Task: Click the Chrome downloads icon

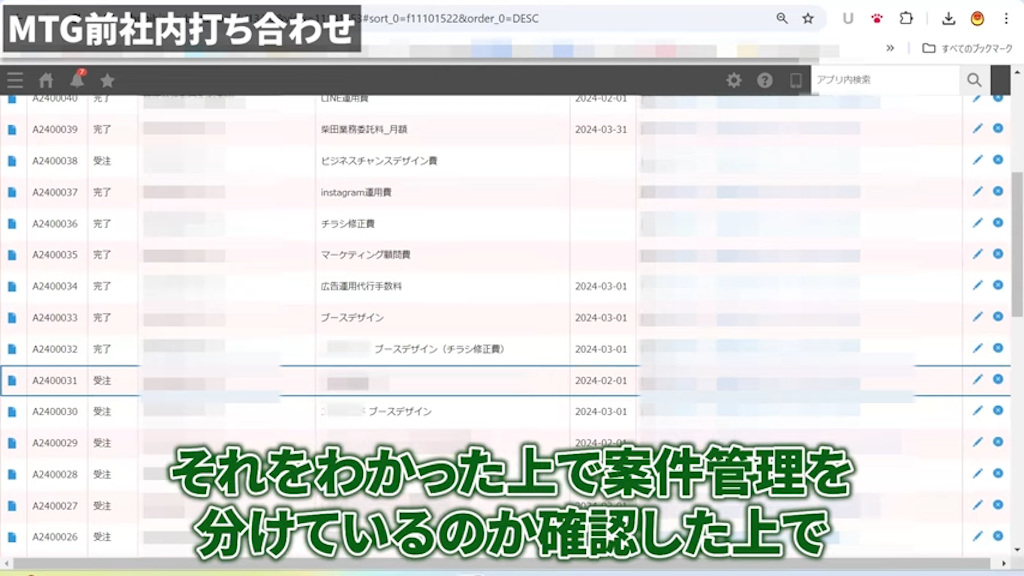Action: click(948, 18)
